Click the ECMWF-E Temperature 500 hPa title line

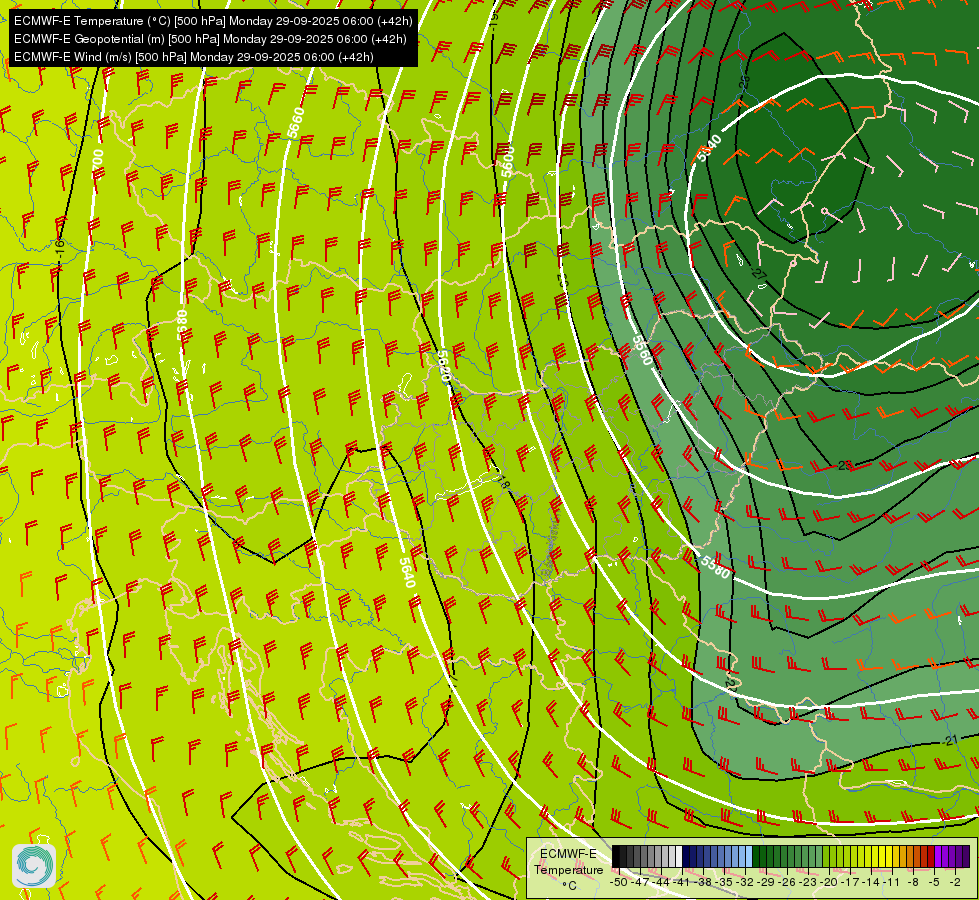pos(213,21)
